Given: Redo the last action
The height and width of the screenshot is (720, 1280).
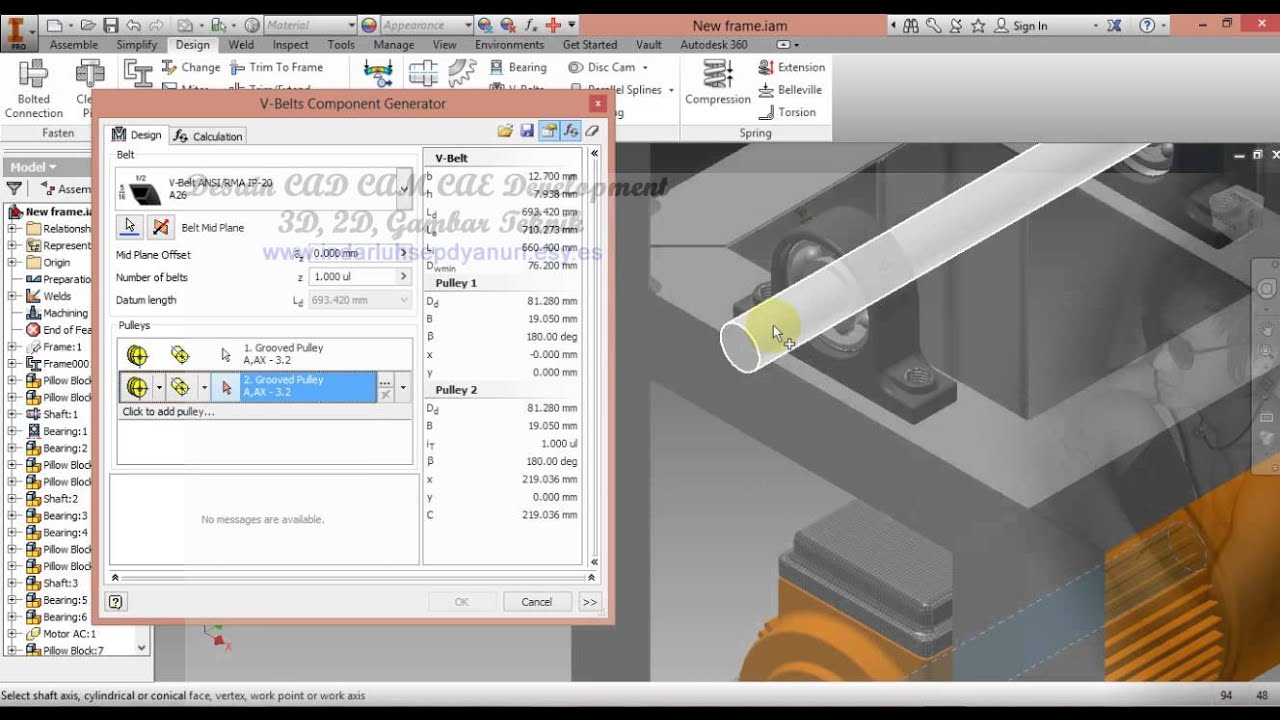Looking at the screenshot, I should 156,25.
